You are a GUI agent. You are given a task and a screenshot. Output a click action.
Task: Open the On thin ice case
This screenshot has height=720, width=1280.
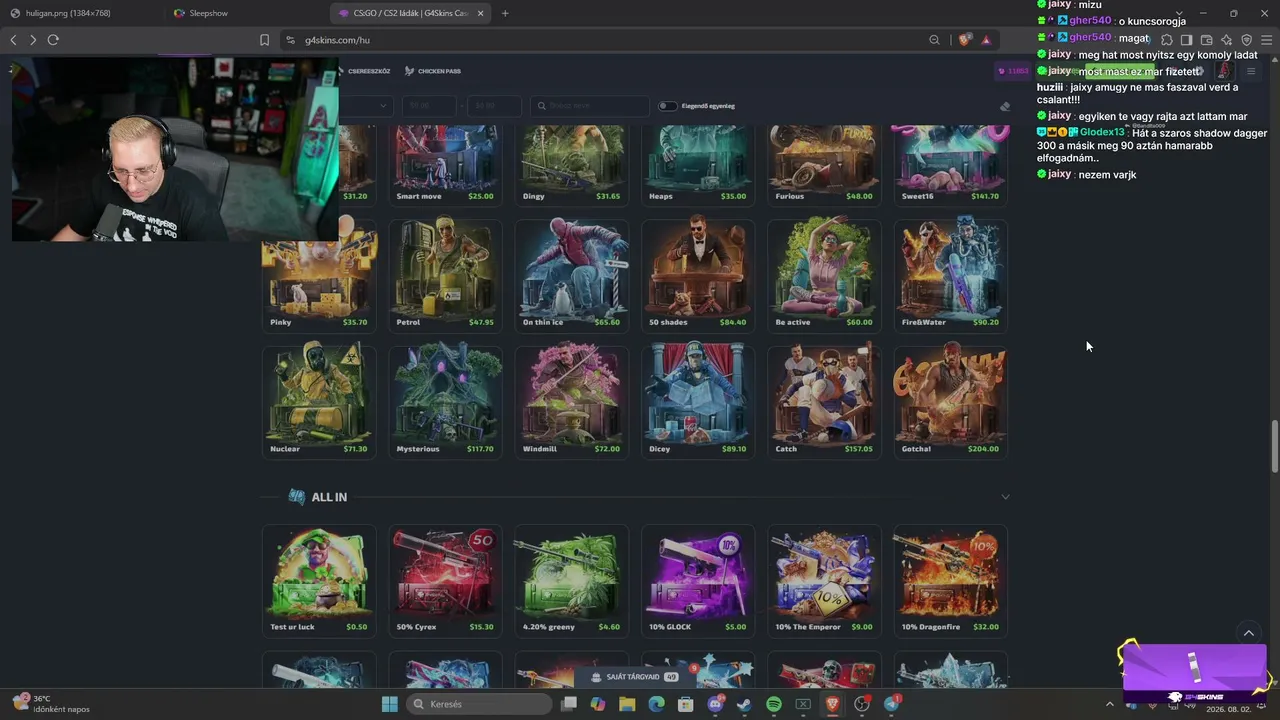[571, 275]
